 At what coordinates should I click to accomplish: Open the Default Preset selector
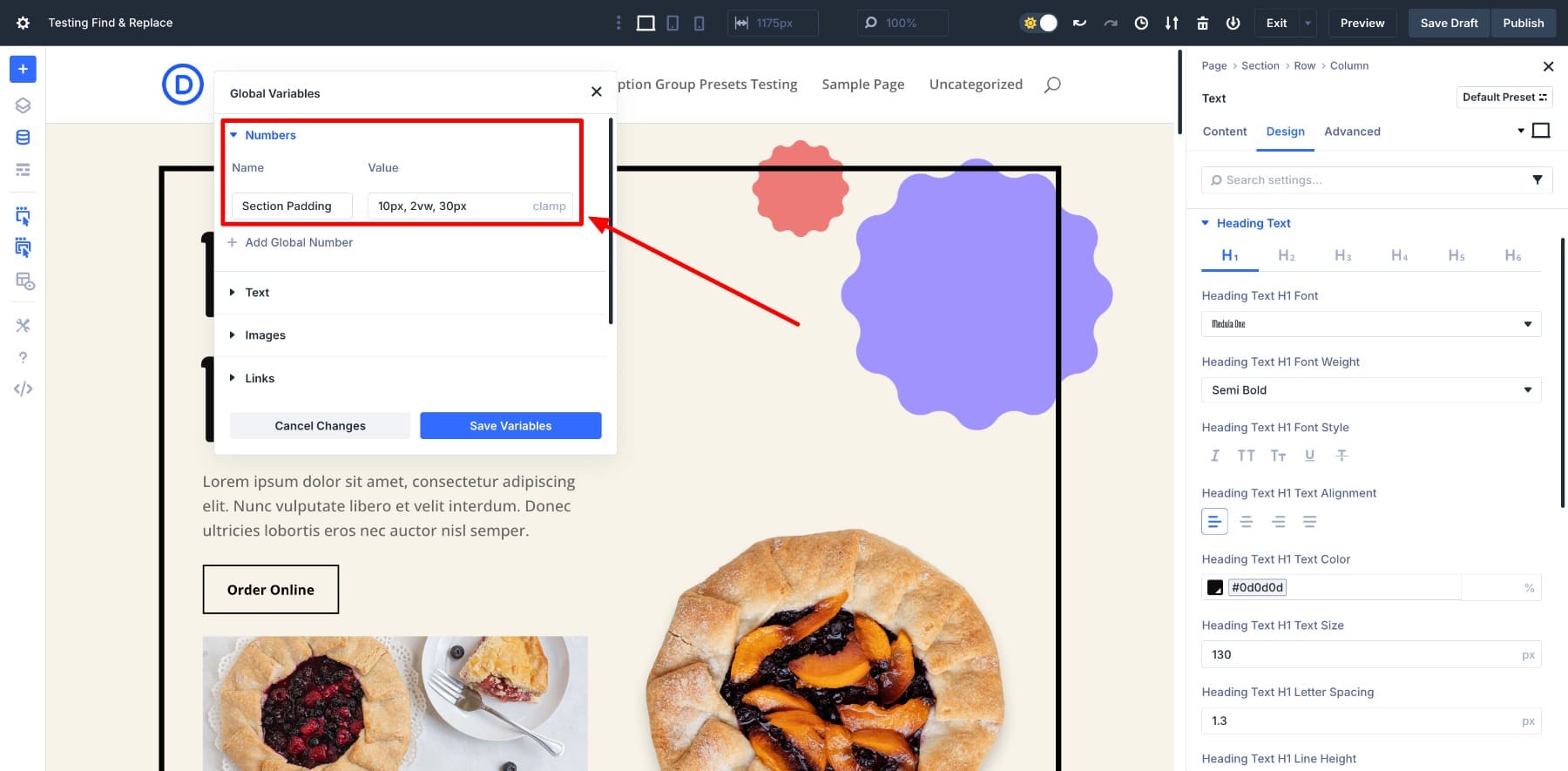tap(1504, 97)
